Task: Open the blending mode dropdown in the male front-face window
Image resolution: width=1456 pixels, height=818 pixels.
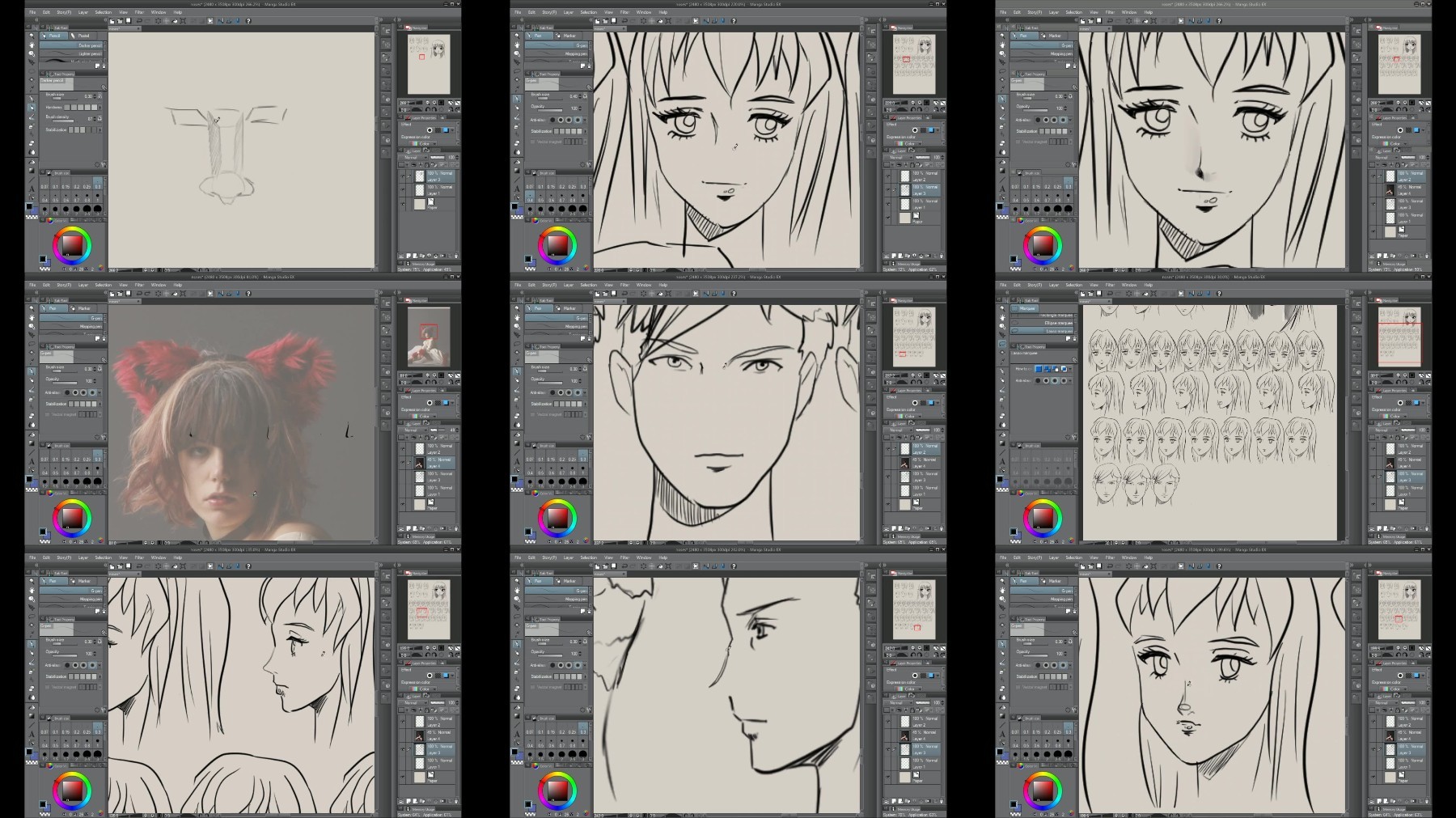Action: coord(899,430)
